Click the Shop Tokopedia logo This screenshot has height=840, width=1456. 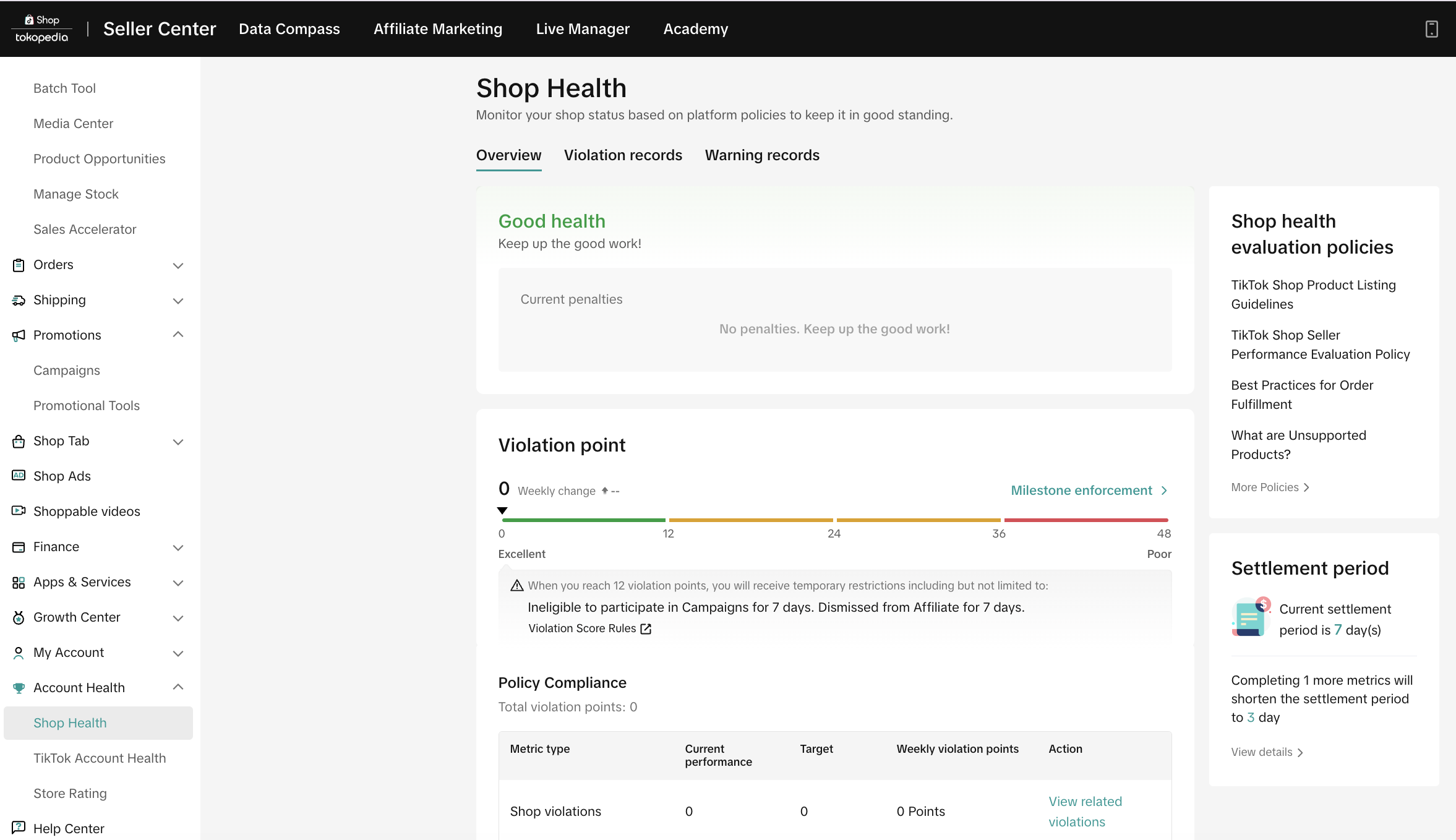(x=42, y=29)
